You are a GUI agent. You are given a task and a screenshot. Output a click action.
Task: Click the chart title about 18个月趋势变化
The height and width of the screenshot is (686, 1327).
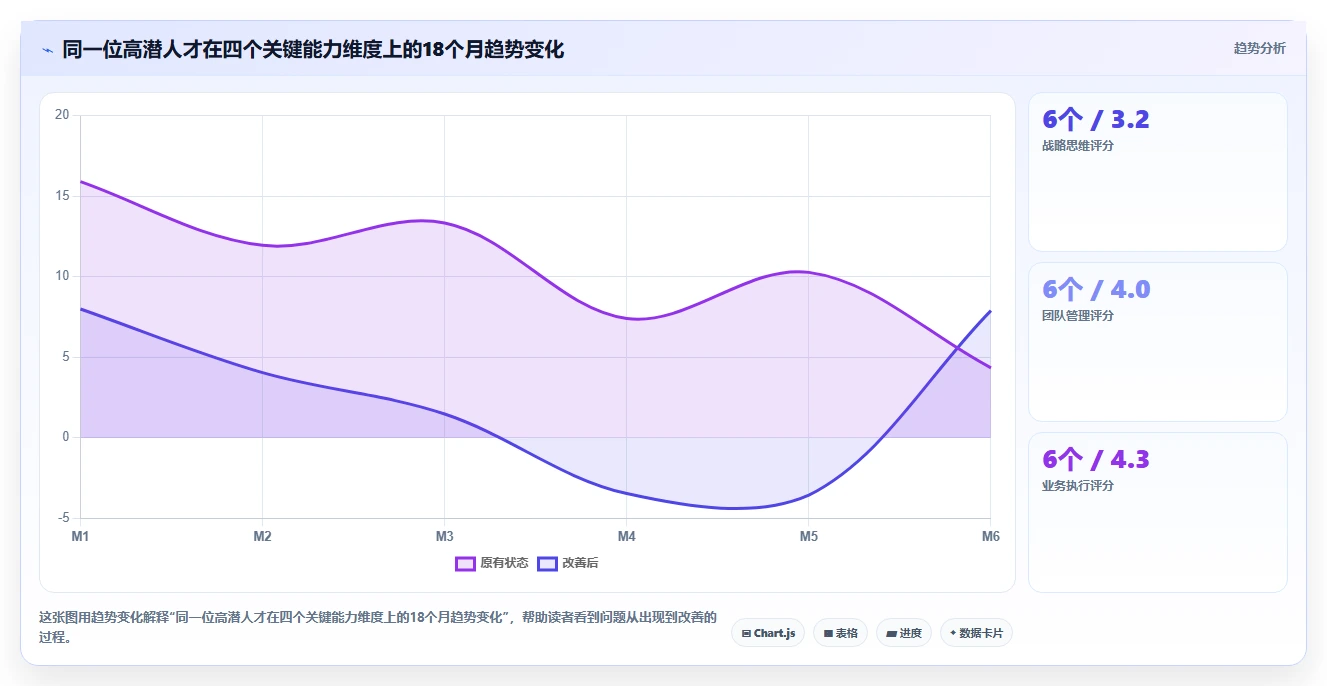pos(313,49)
